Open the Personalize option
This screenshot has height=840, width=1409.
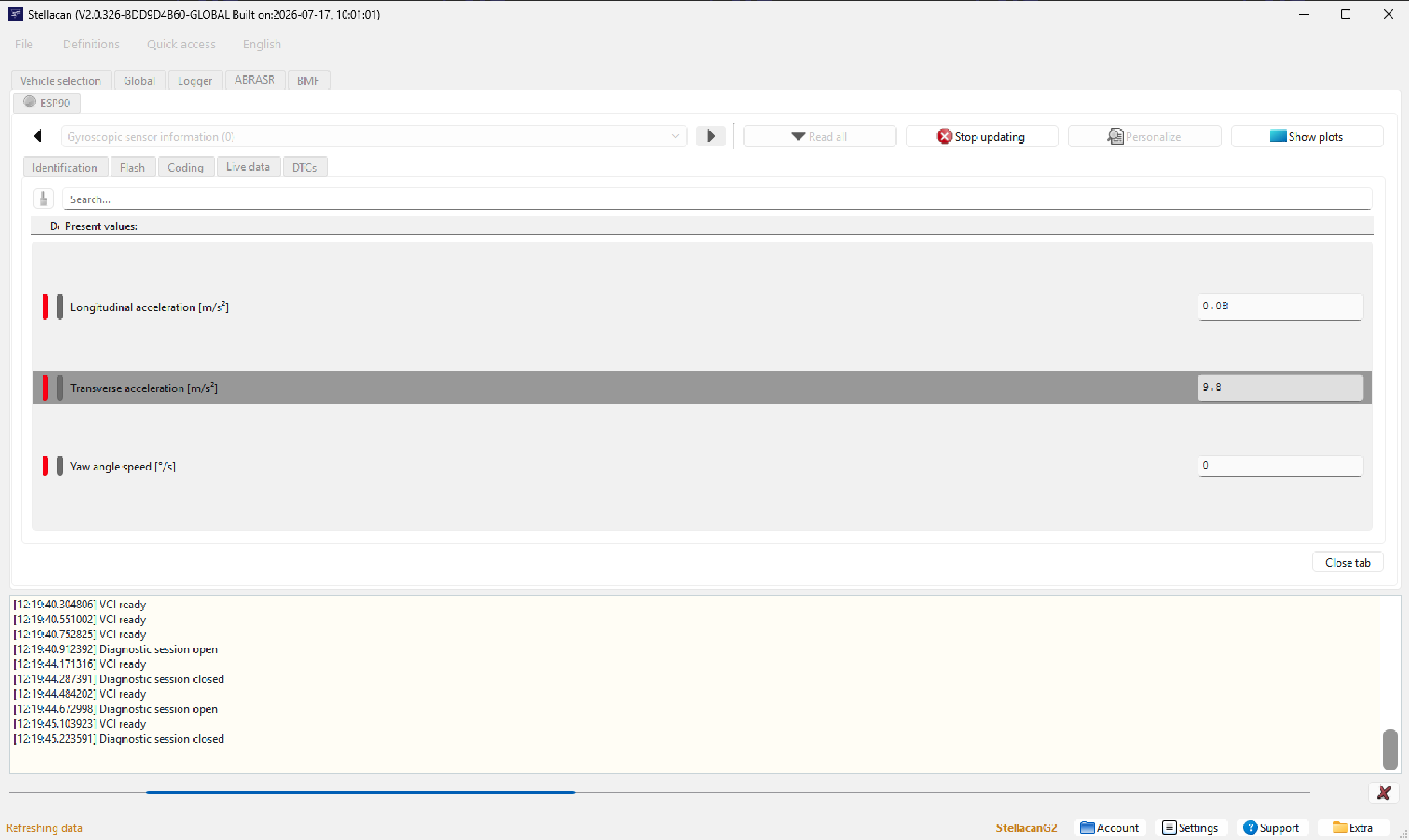point(1144,136)
